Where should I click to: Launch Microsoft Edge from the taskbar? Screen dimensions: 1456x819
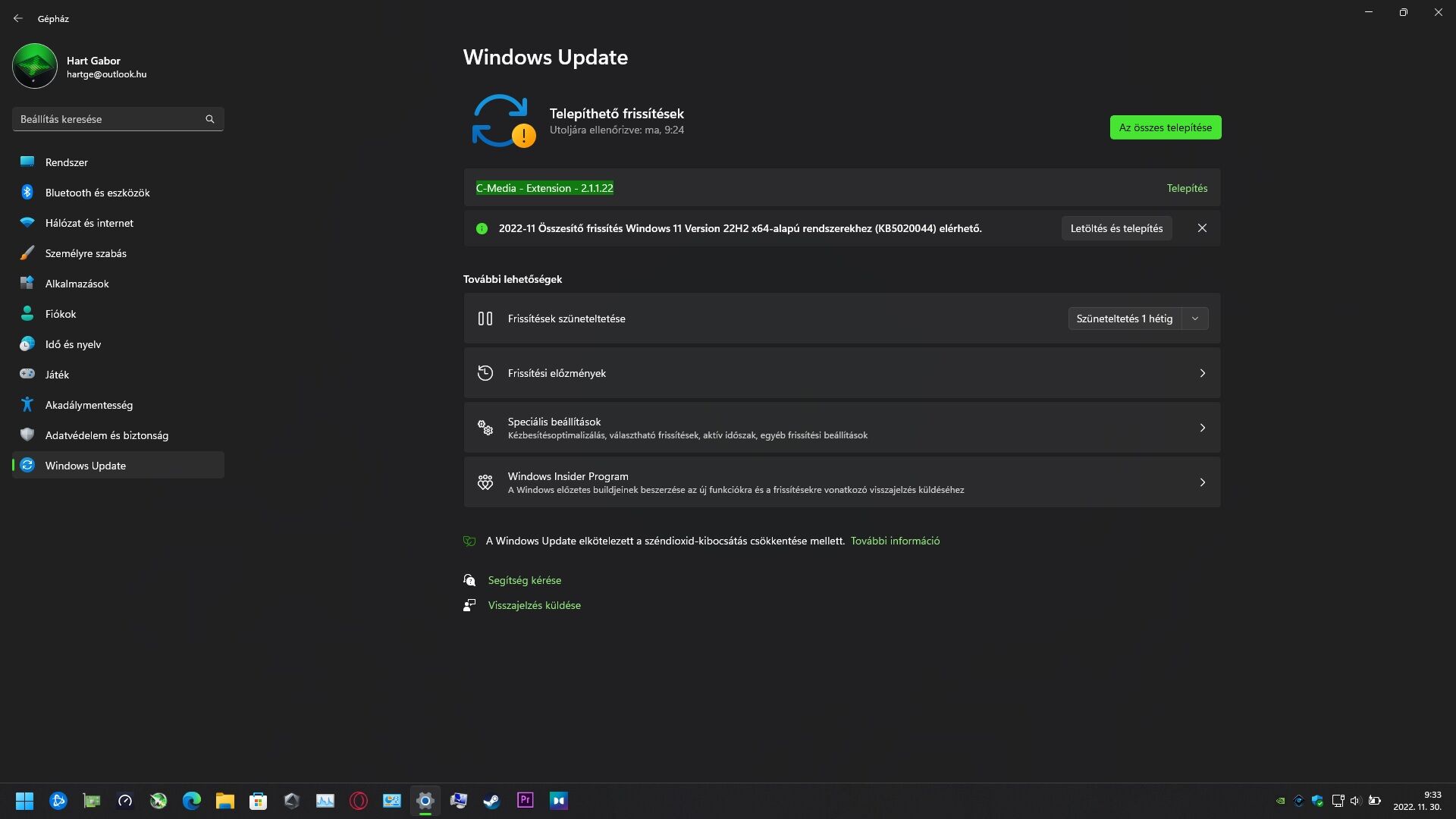[192, 801]
